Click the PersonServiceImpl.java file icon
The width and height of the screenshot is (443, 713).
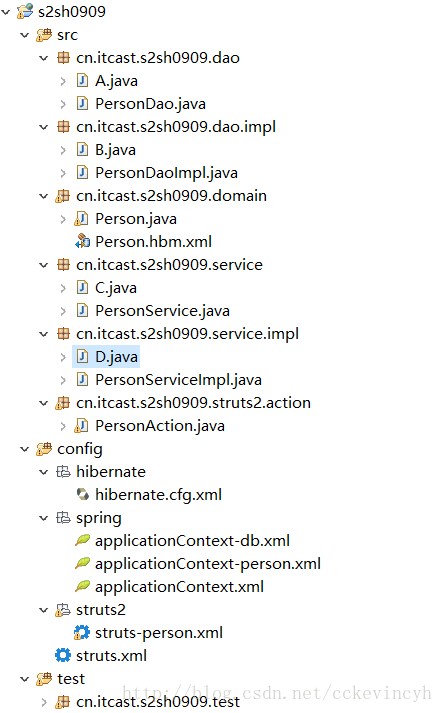tap(82, 380)
